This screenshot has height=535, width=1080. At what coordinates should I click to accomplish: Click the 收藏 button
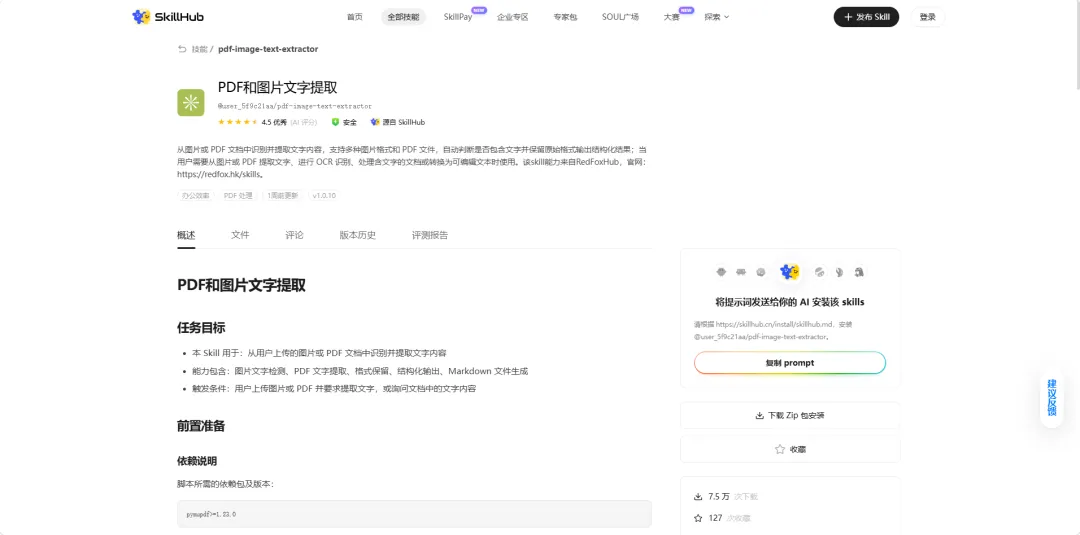[x=790, y=449]
